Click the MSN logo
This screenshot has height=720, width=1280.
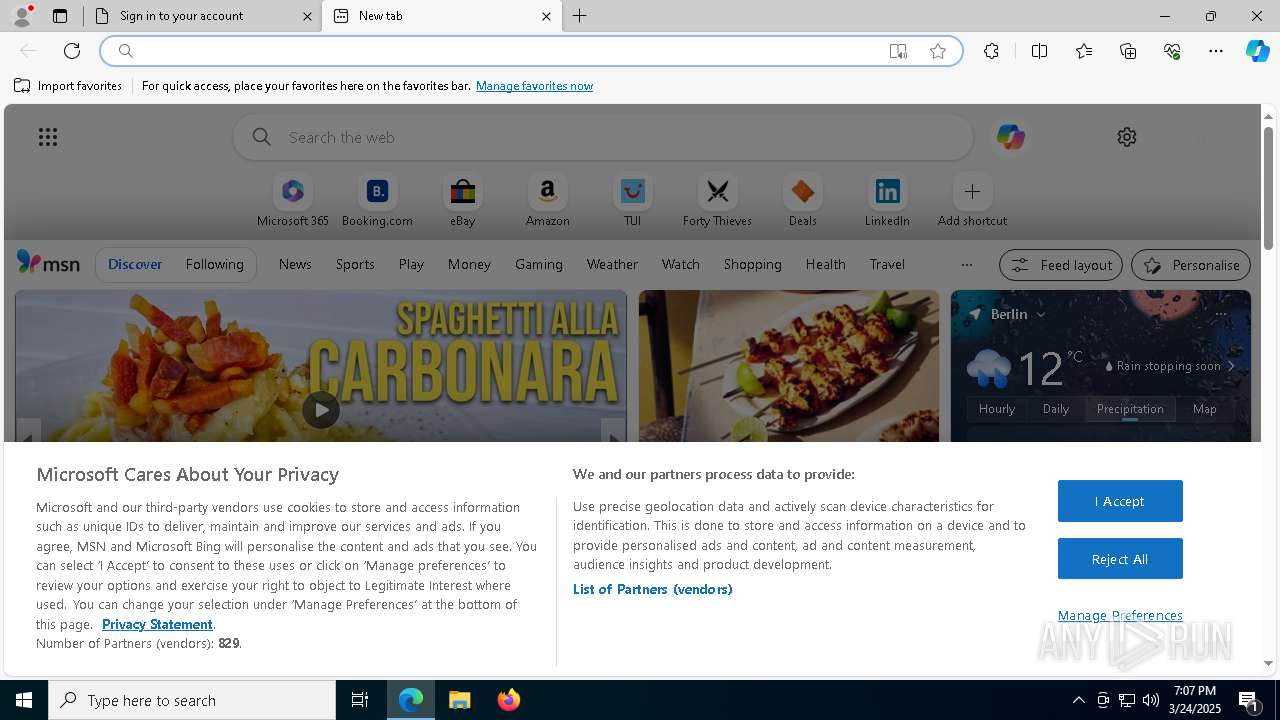pyautogui.click(x=48, y=263)
